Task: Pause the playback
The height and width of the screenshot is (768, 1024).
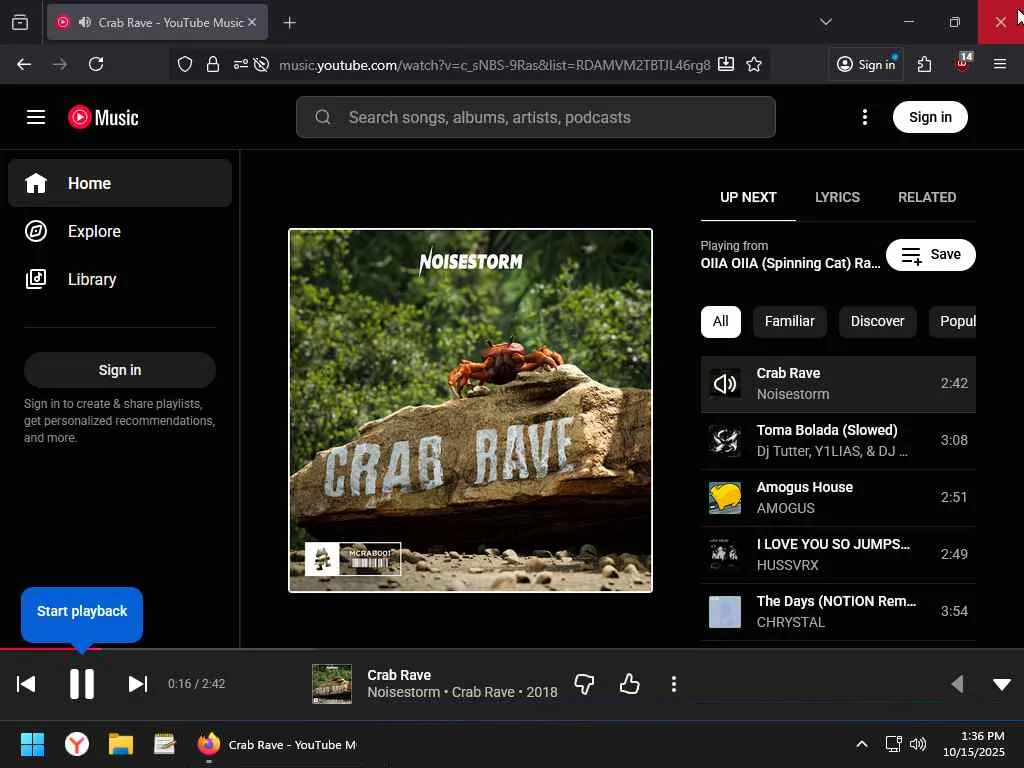Action: coord(82,684)
